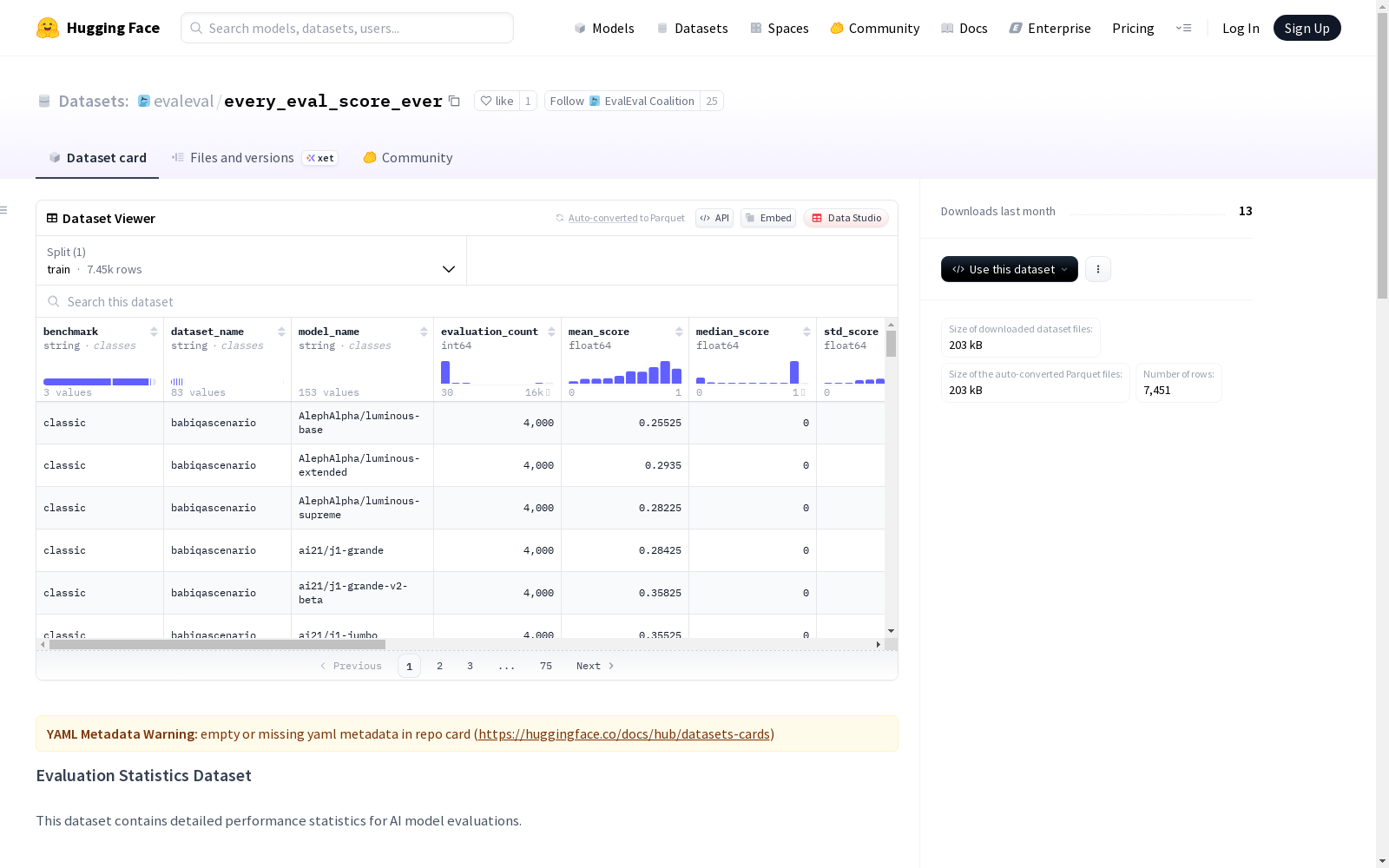Open the extra navigation menu icon
The width and height of the screenshot is (1389, 868).
pyautogui.click(x=1183, y=28)
